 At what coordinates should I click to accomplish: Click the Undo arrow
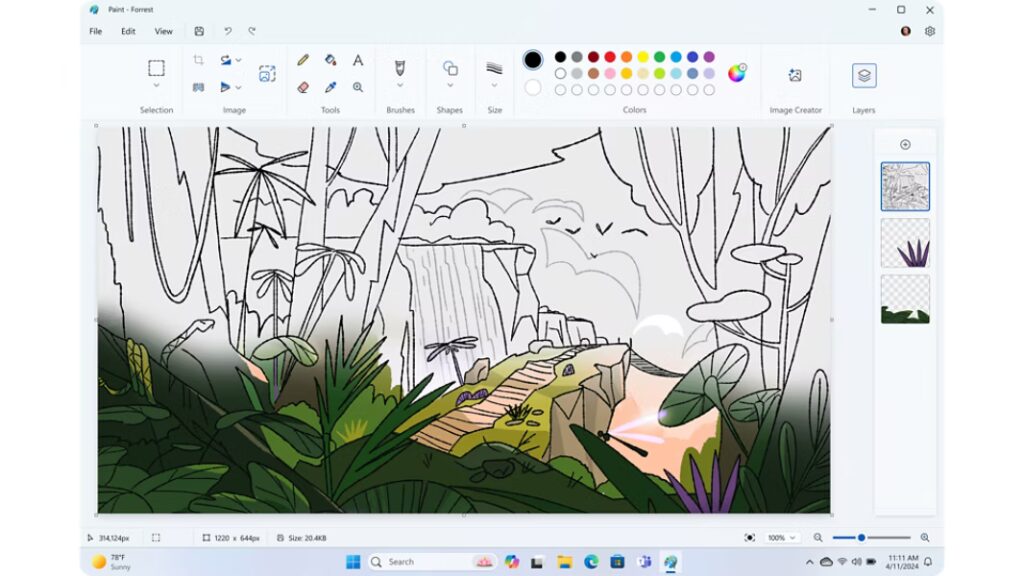coord(227,31)
